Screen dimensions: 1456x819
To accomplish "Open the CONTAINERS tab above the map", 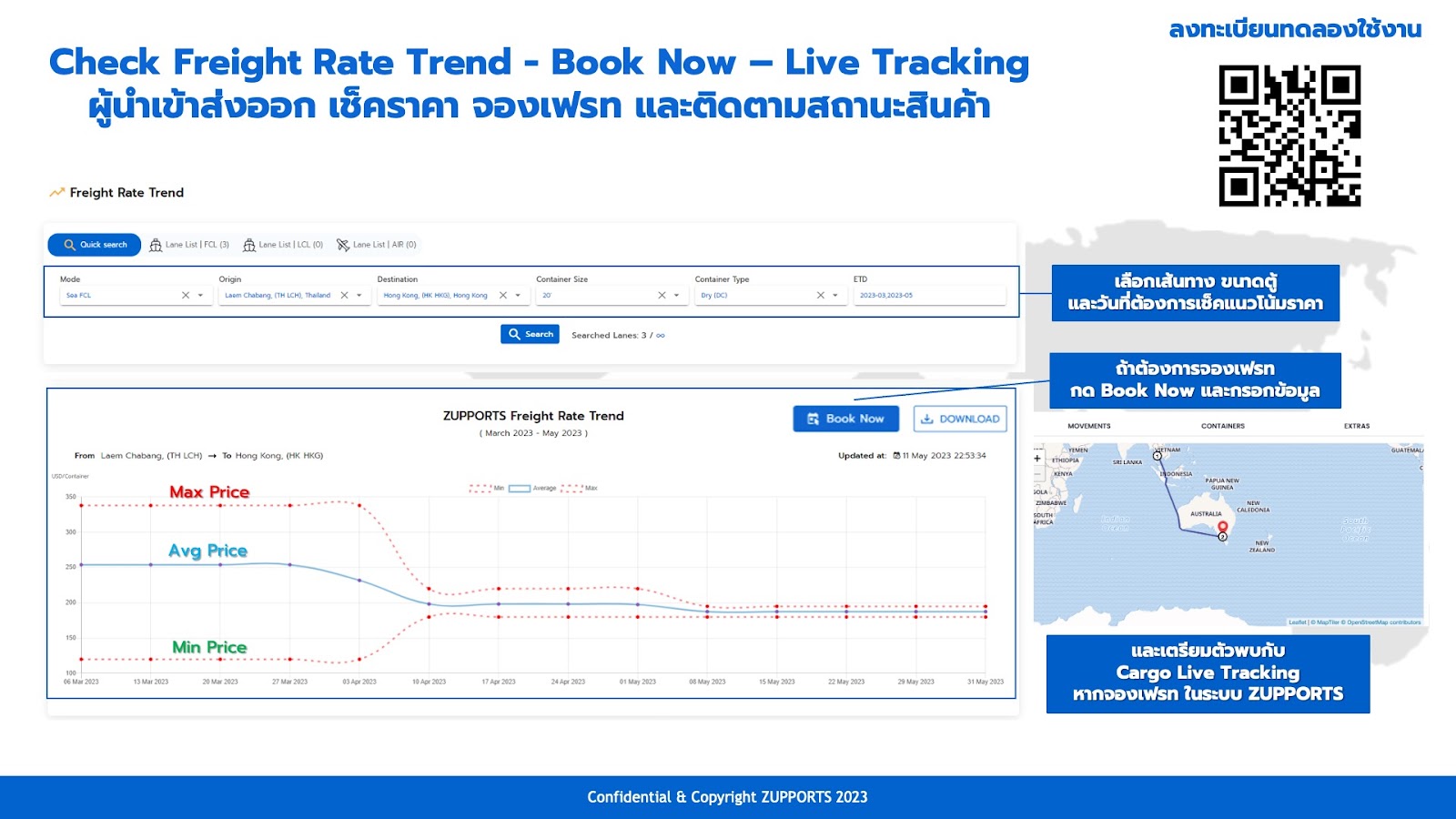I will pyautogui.click(x=1222, y=426).
